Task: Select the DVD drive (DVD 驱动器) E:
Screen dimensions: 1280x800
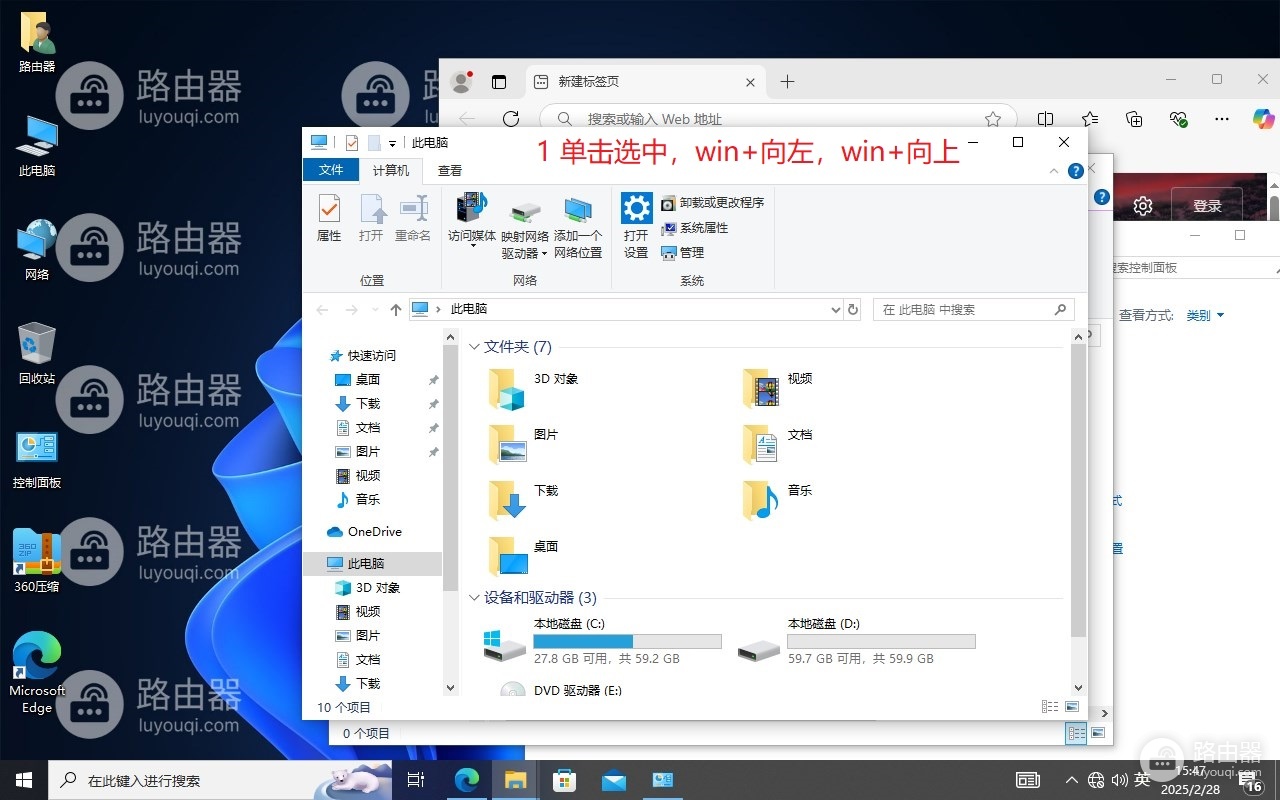Action: [x=562, y=690]
